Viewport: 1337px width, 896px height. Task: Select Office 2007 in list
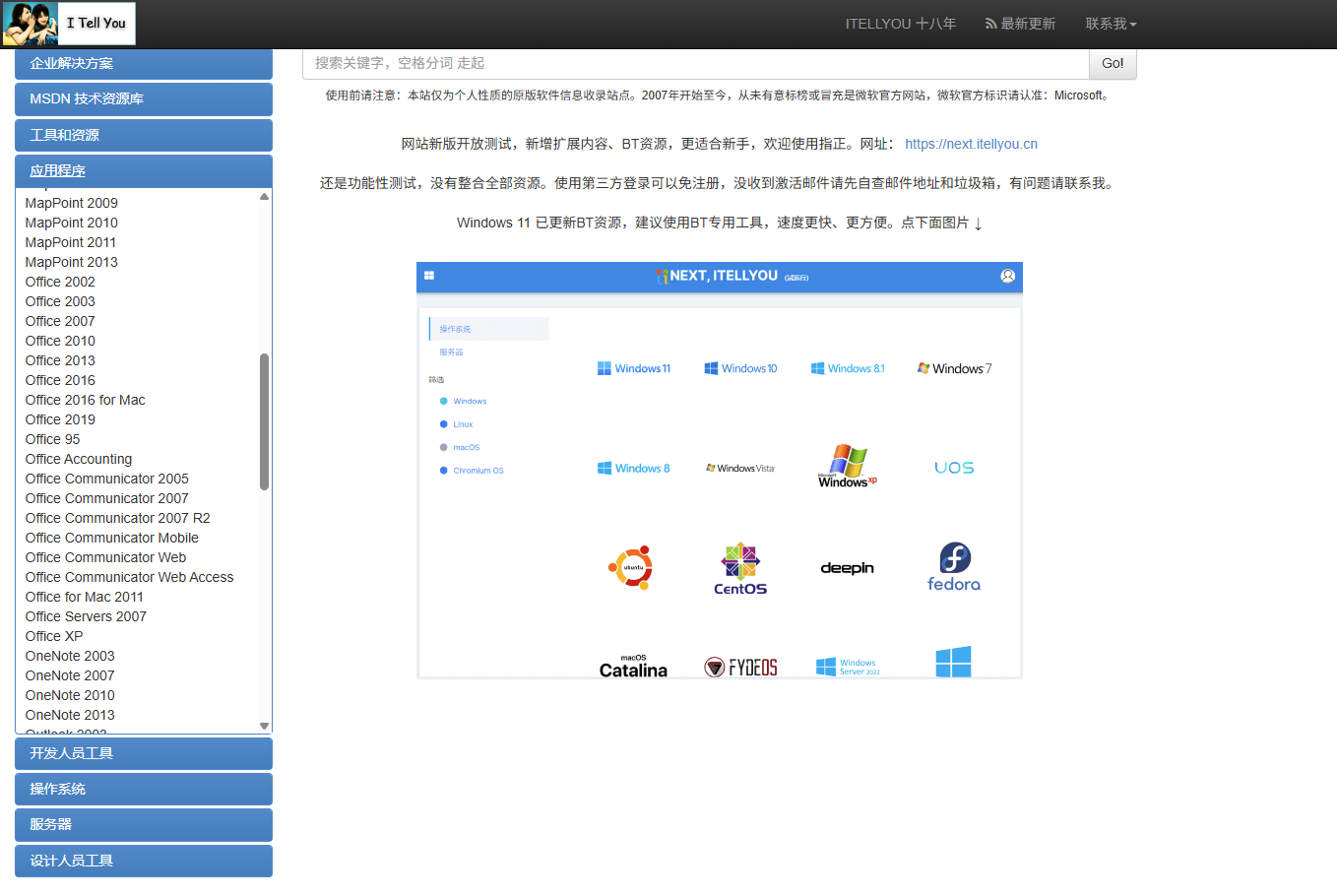click(x=60, y=321)
